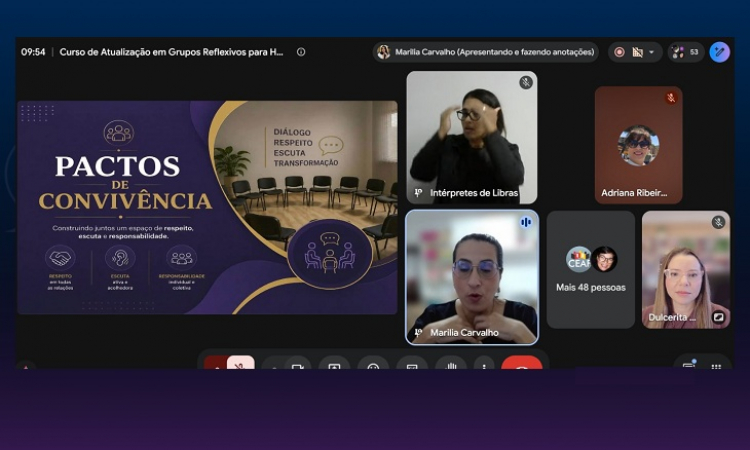Toggle the camera button in the bottom bar

[x=297, y=364]
